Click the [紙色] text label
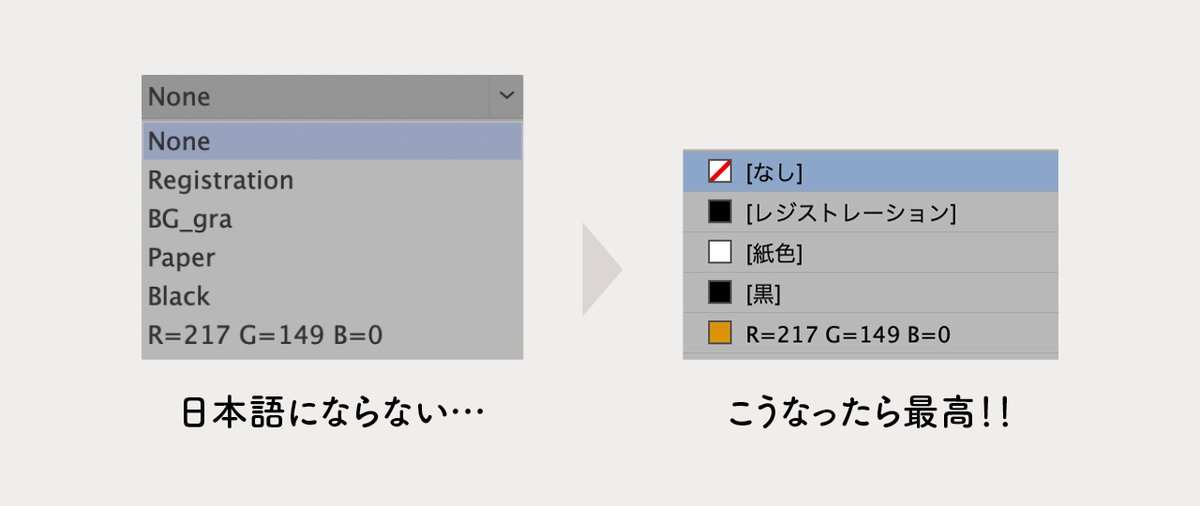Viewport: 1200px width, 506px height. pyautogui.click(x=775, y=253)
